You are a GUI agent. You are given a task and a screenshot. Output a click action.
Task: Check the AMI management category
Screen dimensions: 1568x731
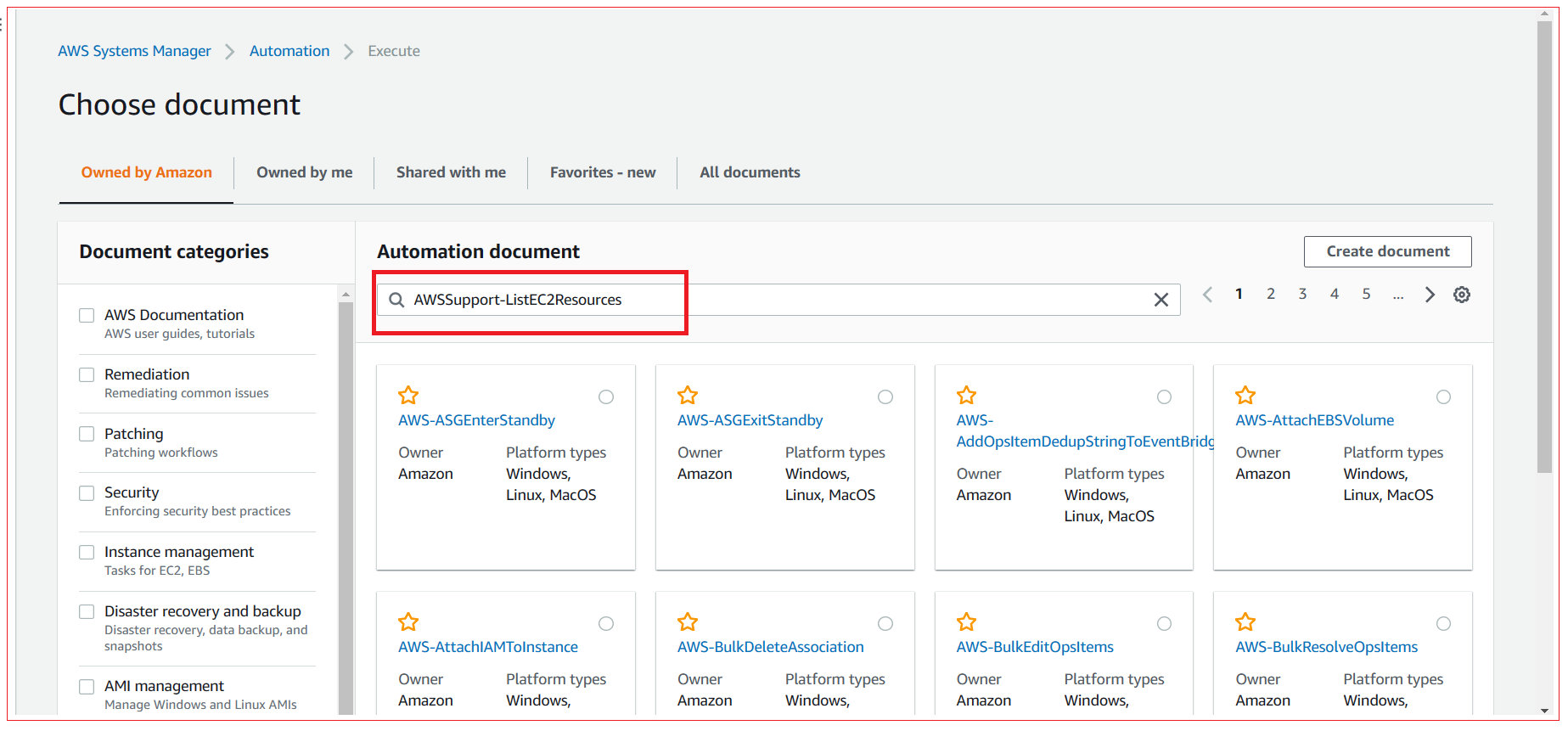click(x=87, y=687)
